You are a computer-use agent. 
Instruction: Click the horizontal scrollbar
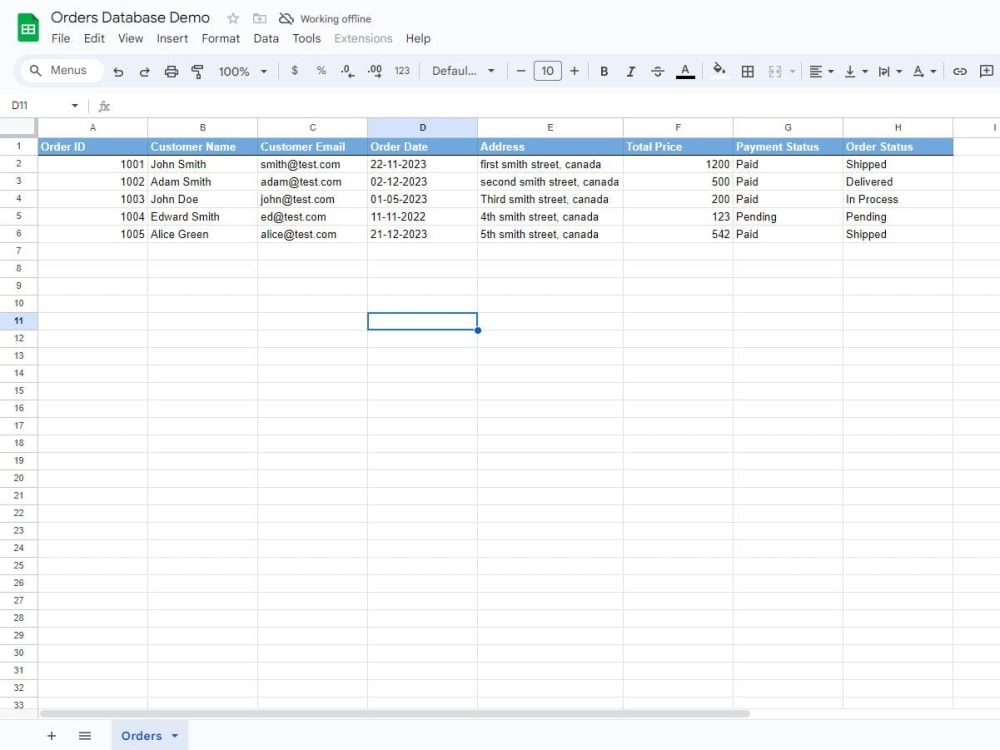394,714
